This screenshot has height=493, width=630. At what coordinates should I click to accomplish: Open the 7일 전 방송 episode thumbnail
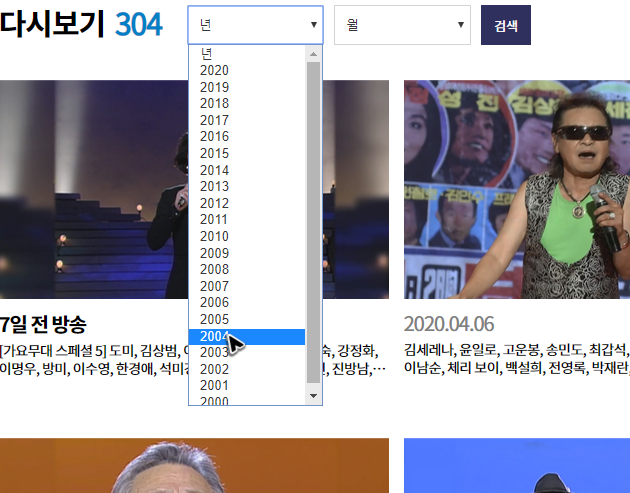pyautogui.click(x=194, y=189)
